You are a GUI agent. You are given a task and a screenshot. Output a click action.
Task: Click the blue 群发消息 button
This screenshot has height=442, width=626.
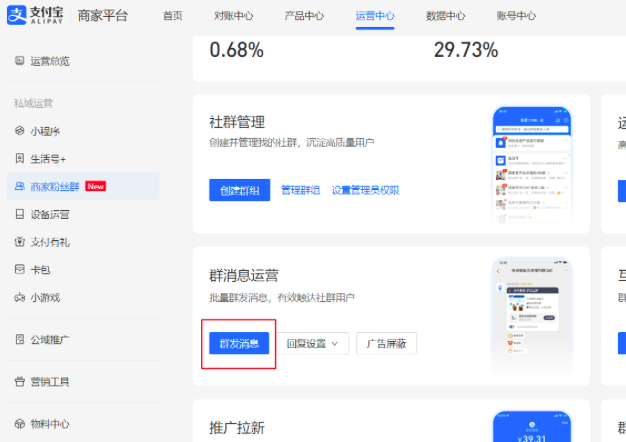click(239, 343)
